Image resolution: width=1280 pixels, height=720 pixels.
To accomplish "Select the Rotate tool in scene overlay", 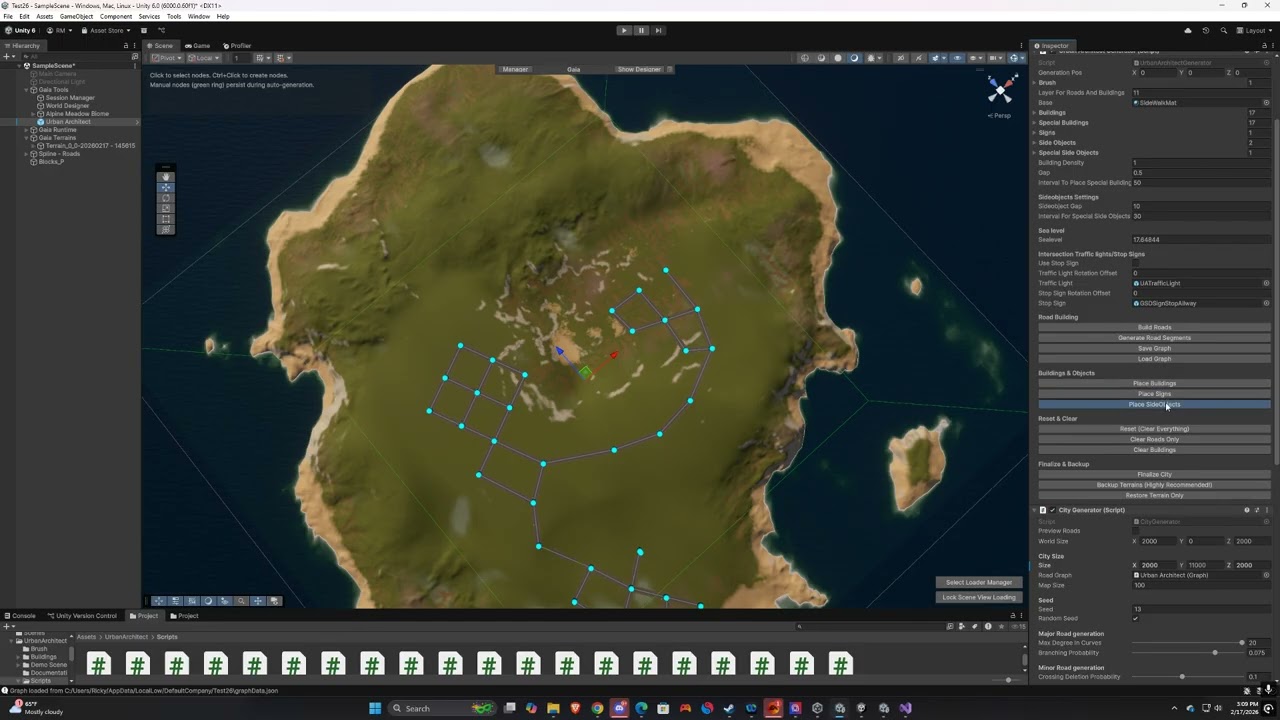I will [x=166, y=198].
